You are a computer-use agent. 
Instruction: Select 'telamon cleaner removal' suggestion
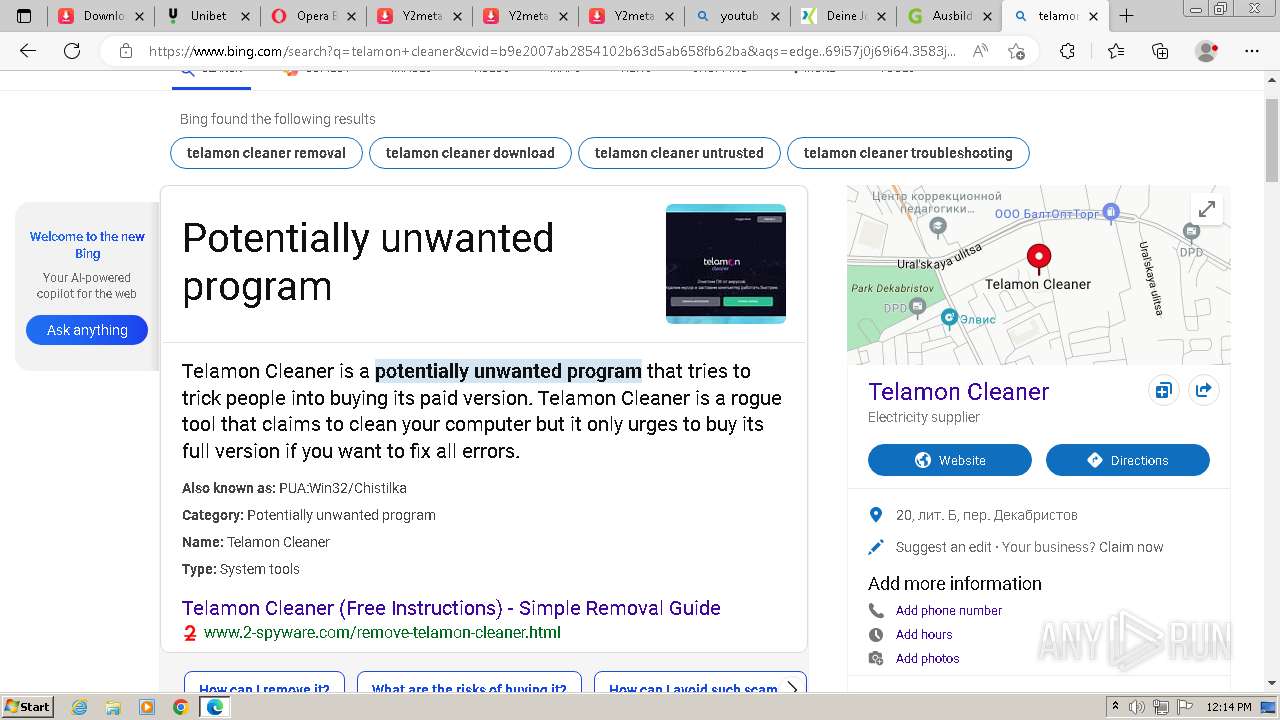tap(266, 153)
